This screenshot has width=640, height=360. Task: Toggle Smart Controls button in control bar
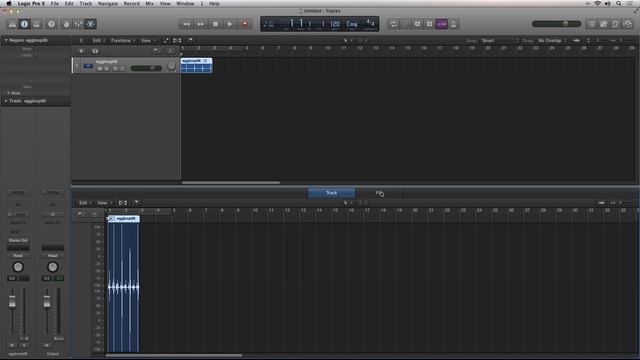point(66,24)
